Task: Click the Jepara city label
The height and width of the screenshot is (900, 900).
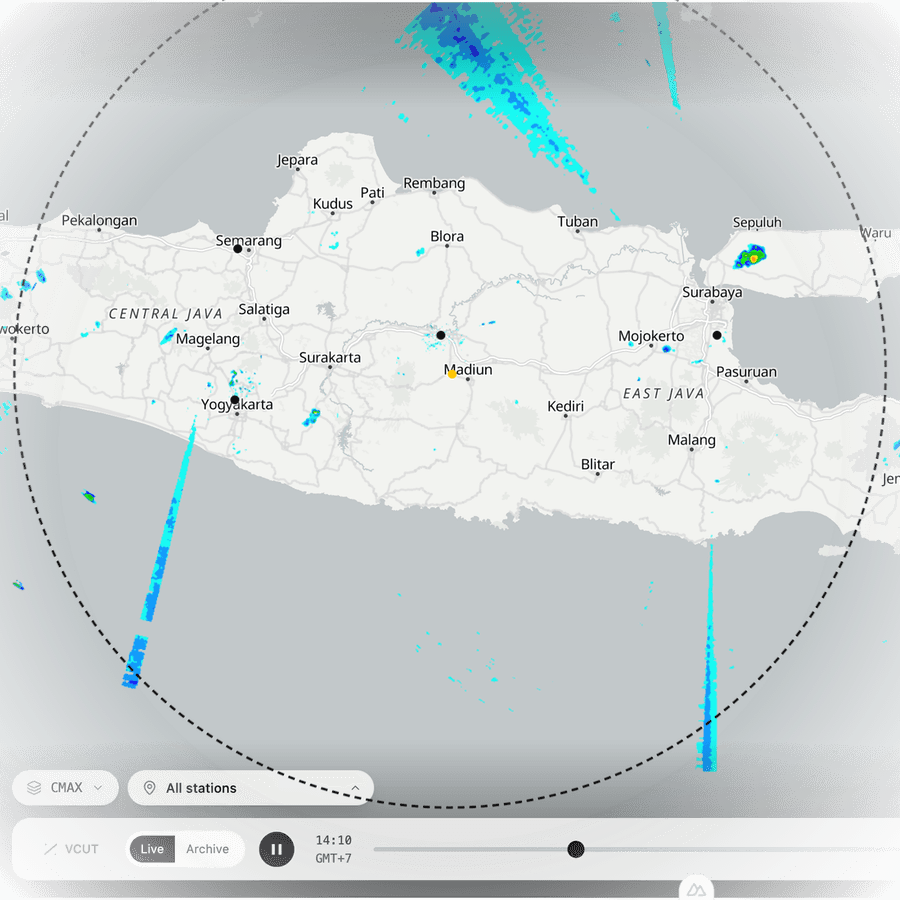Action: point(297,160)
